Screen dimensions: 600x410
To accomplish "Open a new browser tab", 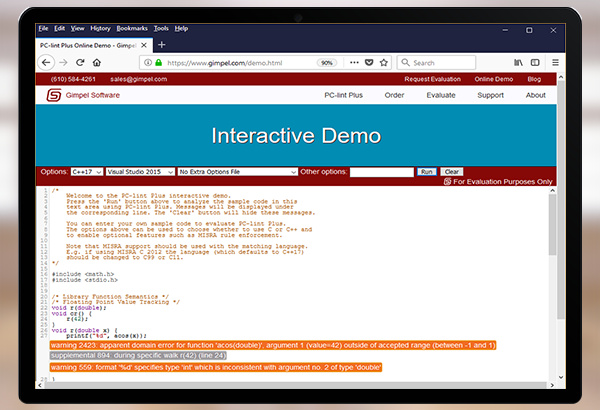I will tap(161, 45).
